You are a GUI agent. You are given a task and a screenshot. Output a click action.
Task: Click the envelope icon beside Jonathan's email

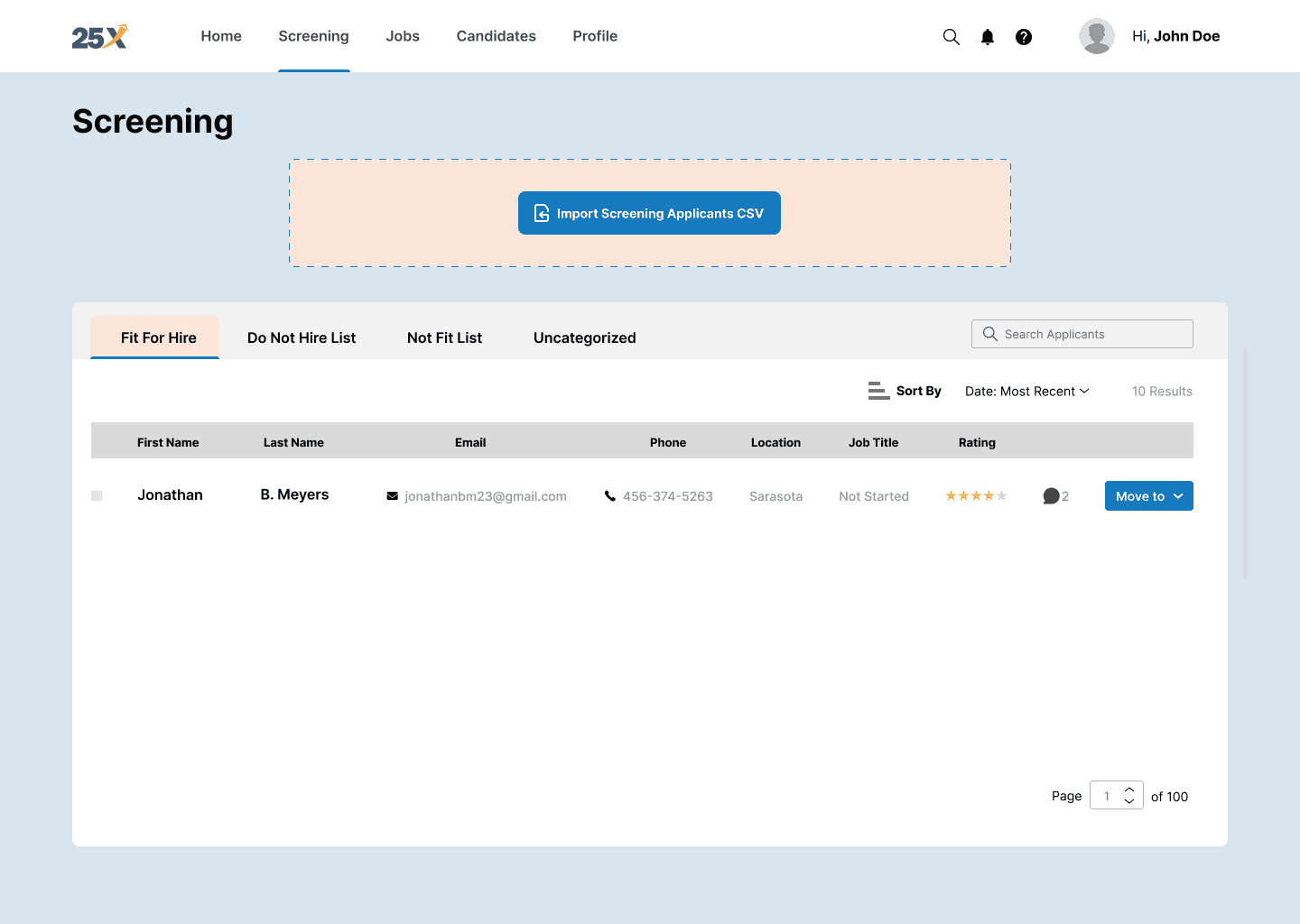point(392,495)
